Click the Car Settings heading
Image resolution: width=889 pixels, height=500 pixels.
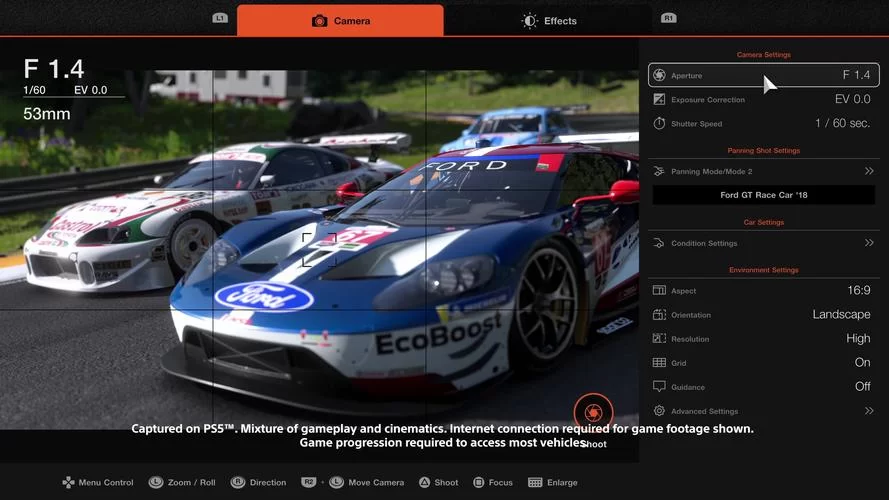[764, 222]
